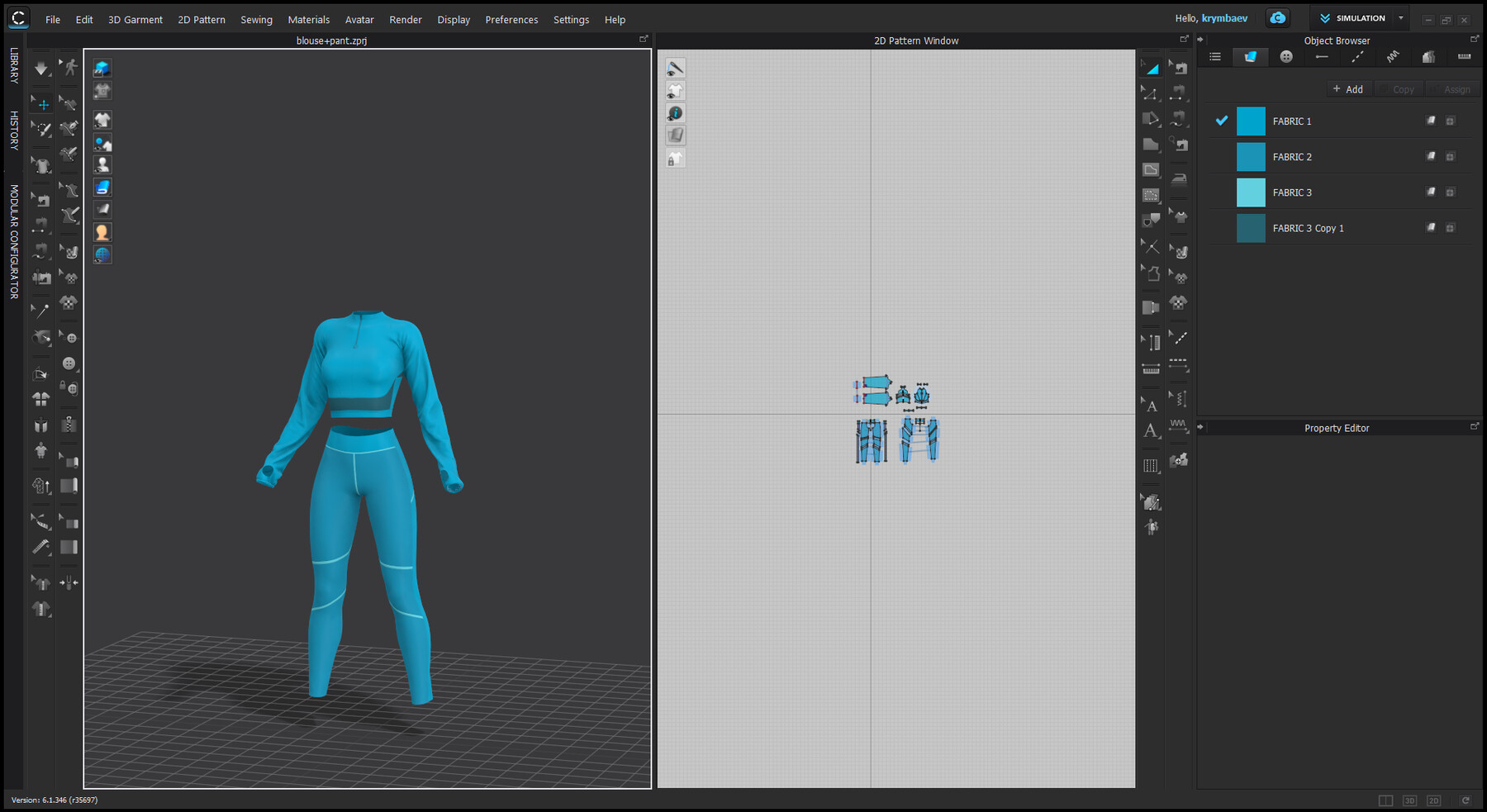Click the FABRIC 2 color swatch

pos(1251,157)
